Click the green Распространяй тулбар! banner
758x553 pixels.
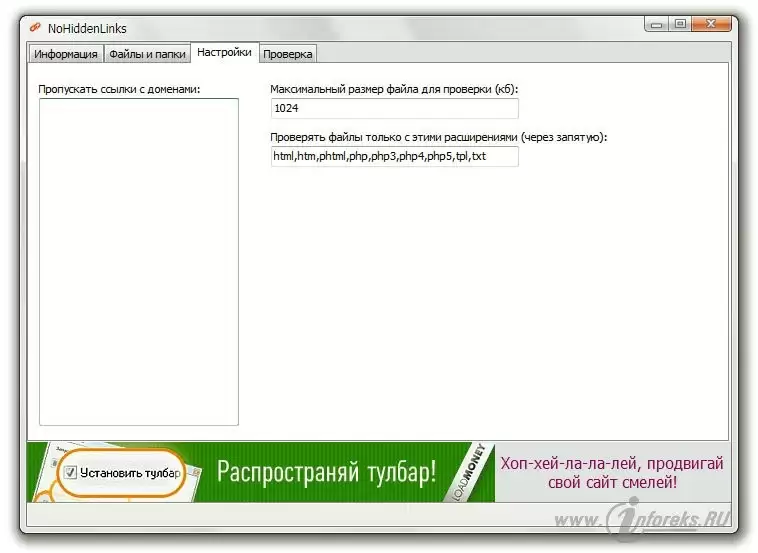coord(326,472)
